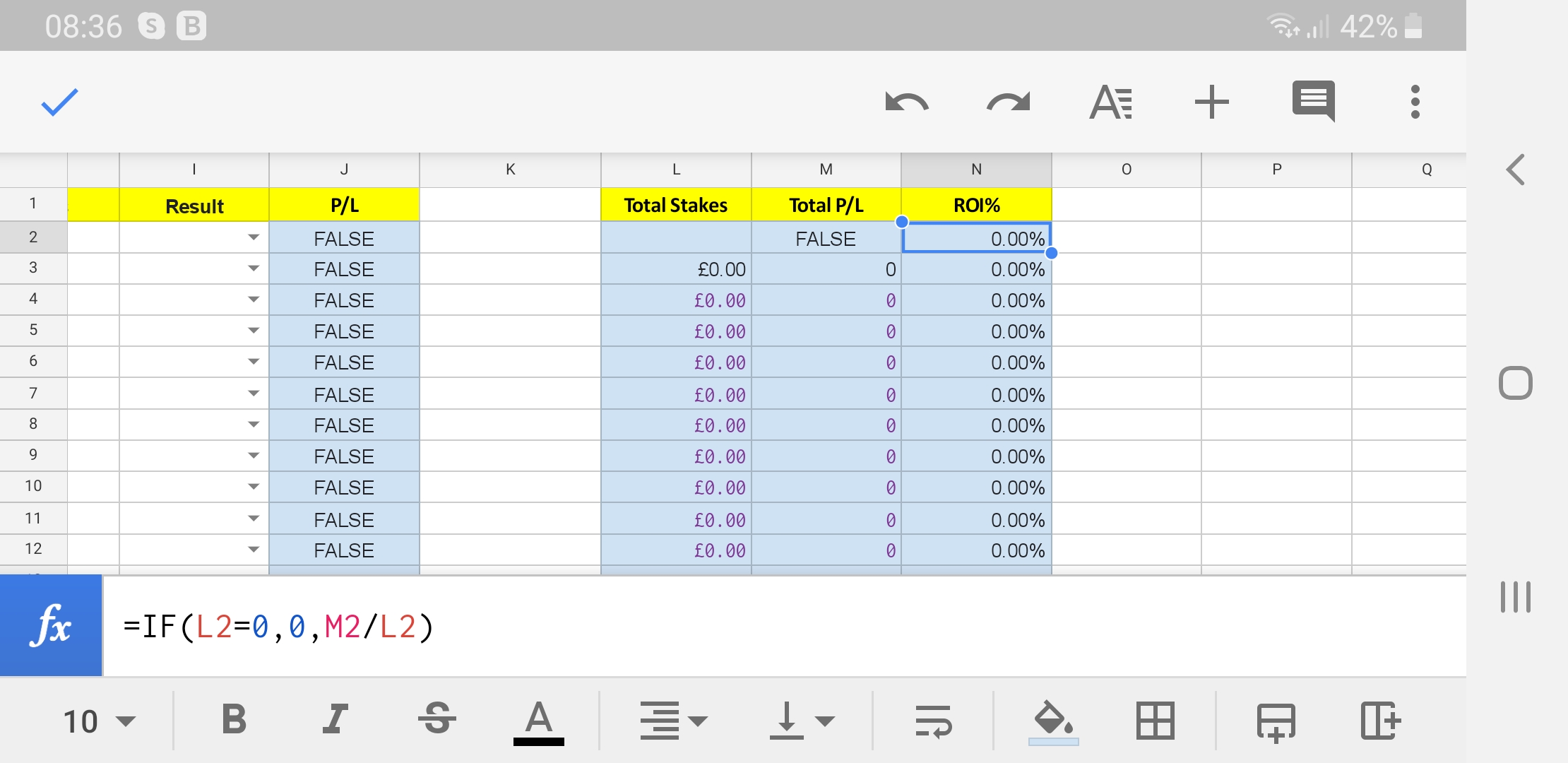1568x763 pixels.
Task: Select column header M
Action: (x=826, y=170)
